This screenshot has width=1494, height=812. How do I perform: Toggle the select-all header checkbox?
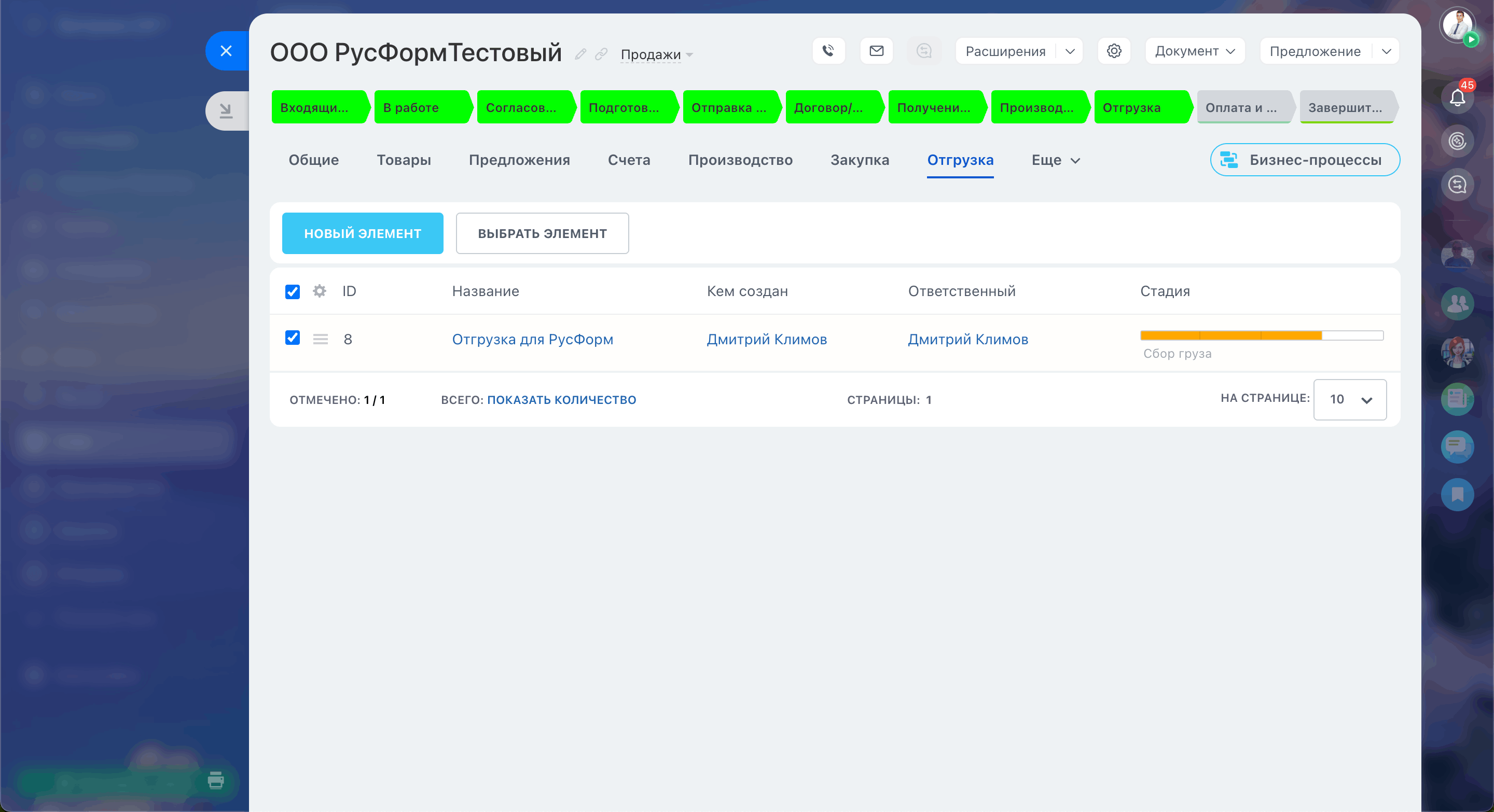tap(292, 291)
